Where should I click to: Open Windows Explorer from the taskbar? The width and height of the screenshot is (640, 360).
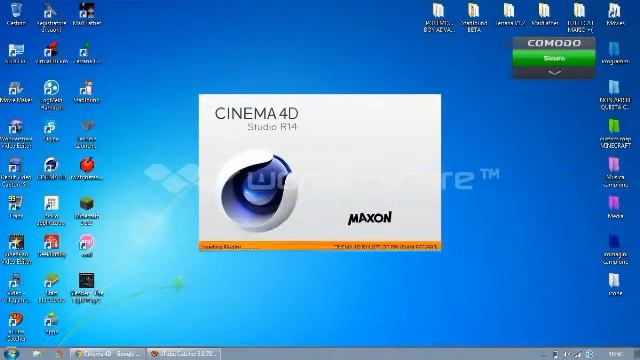point(36,353)
